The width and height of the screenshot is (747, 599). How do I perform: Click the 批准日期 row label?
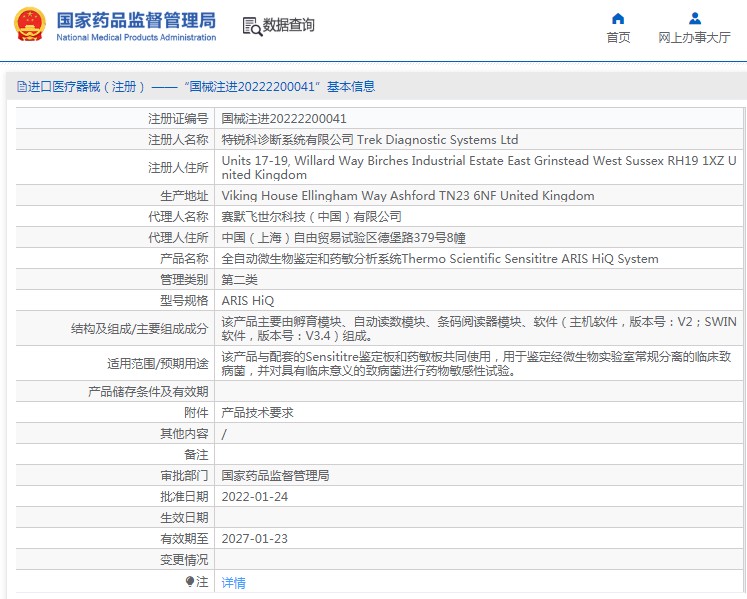point(184,497)
